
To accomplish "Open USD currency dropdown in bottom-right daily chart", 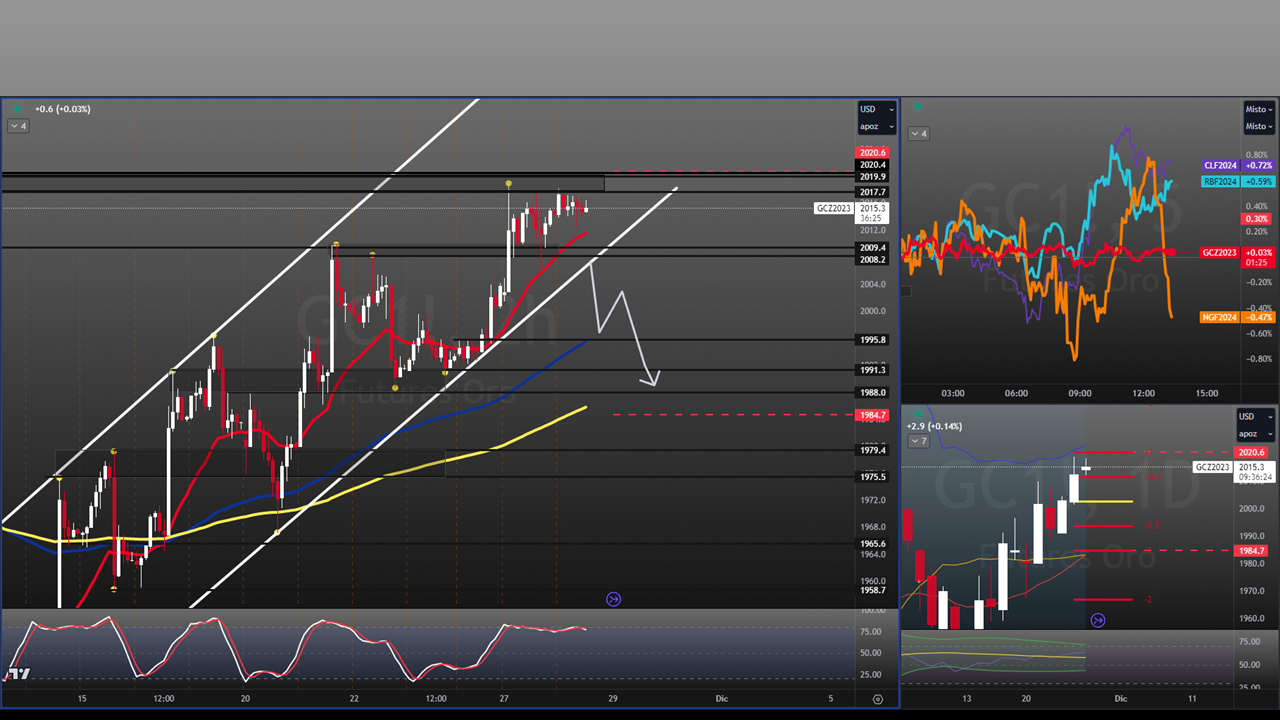I will pos(1250,416).
